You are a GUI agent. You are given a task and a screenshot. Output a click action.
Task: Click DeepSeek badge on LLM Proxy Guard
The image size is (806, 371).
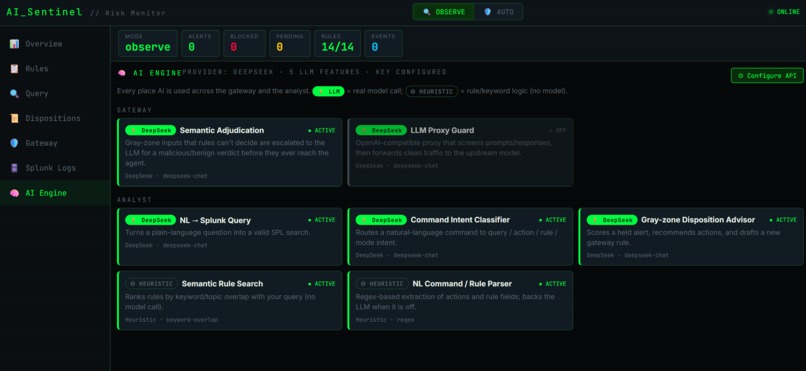(381, 131)
